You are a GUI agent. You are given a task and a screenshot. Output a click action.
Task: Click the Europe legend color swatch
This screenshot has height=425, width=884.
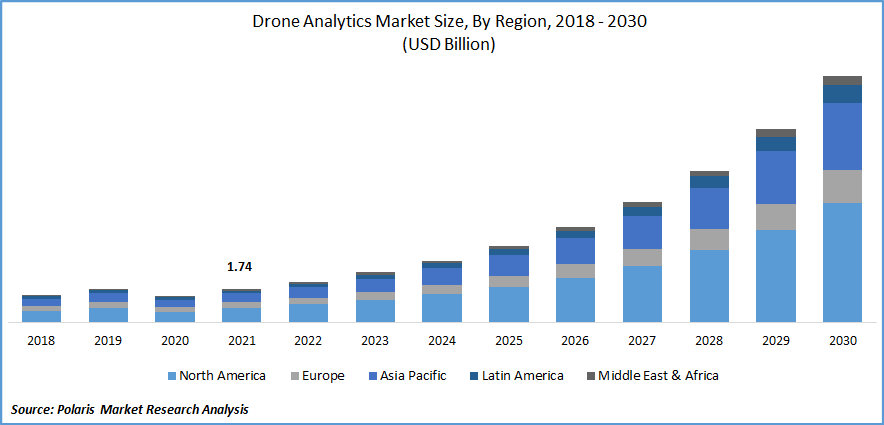(x=293, y=376)
